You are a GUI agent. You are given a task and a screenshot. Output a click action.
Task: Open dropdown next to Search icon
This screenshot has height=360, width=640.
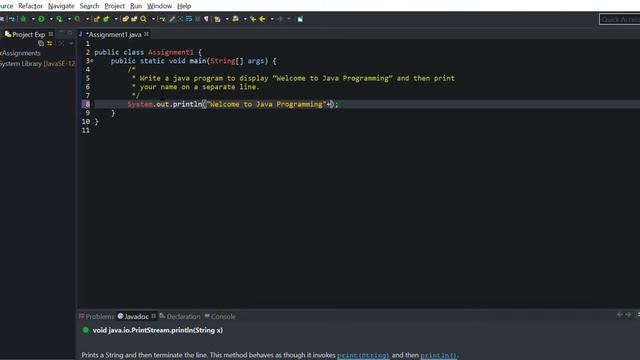tap(153, 19)
